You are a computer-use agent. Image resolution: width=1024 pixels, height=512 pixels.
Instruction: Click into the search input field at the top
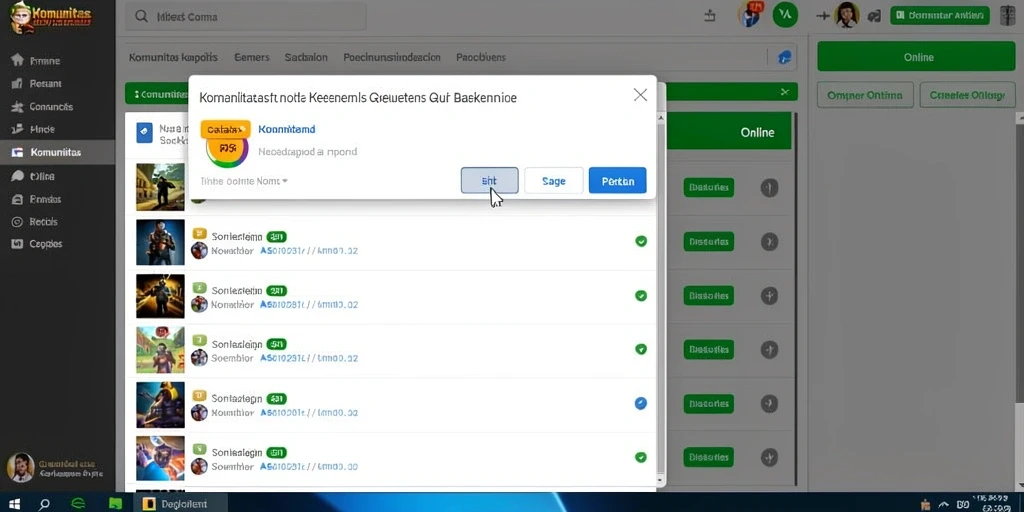click(246, 16)
